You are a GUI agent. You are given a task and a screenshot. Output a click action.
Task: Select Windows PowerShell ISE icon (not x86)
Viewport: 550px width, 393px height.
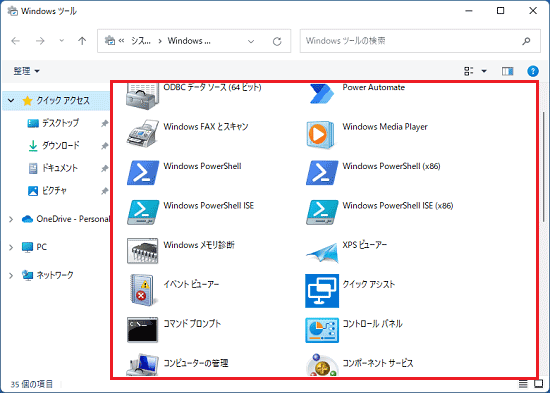pos(143,212)
